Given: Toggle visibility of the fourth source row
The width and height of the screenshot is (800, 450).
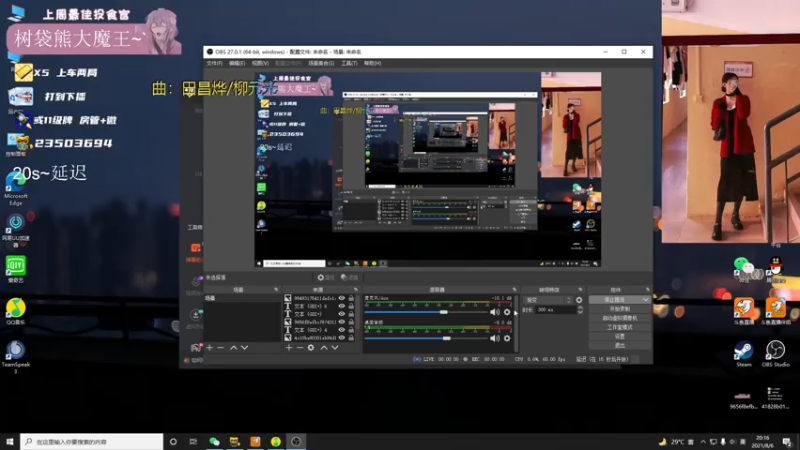Looking at the screenshot, I should 342,322.
